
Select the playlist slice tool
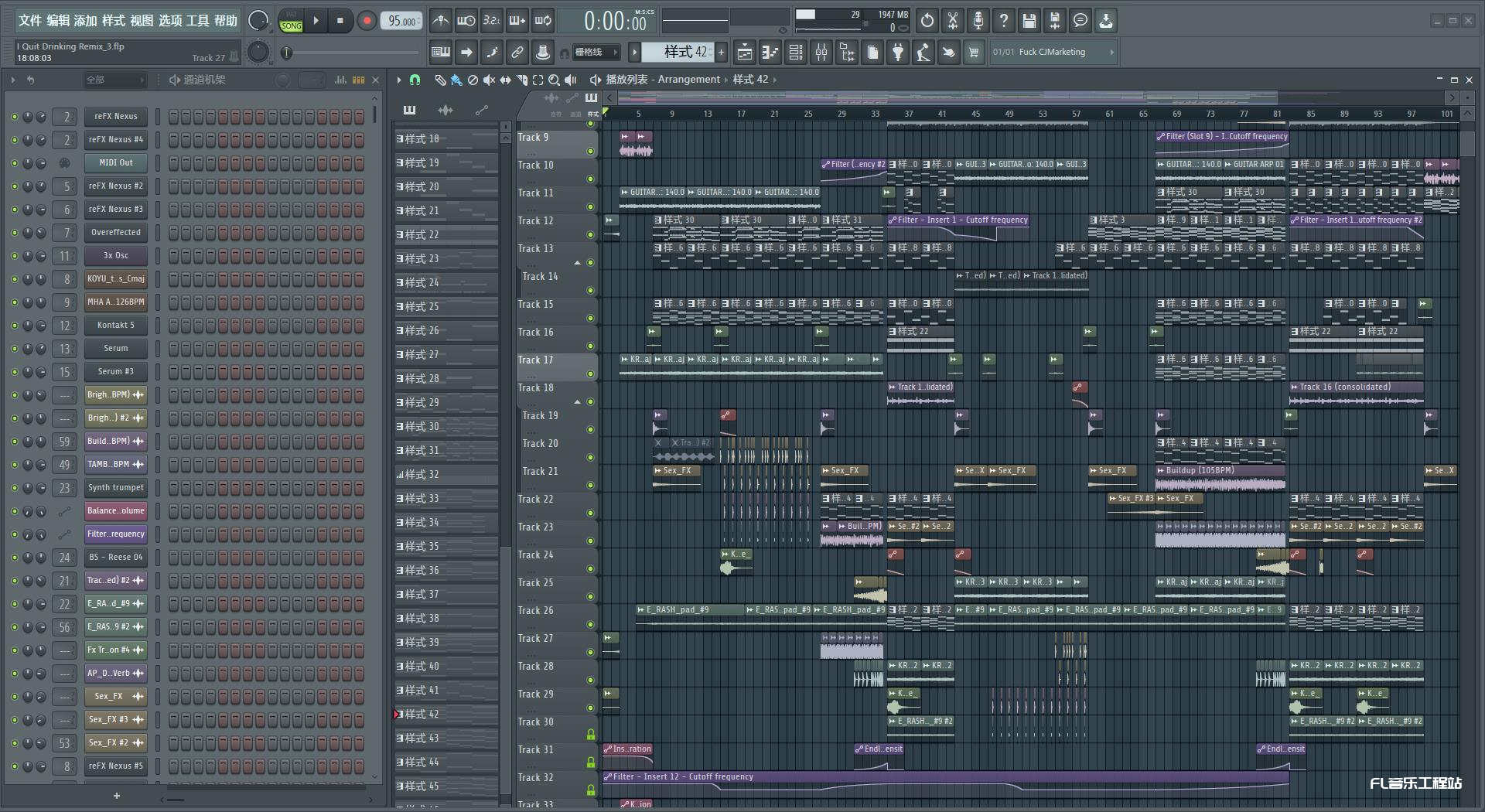point(522,80)
